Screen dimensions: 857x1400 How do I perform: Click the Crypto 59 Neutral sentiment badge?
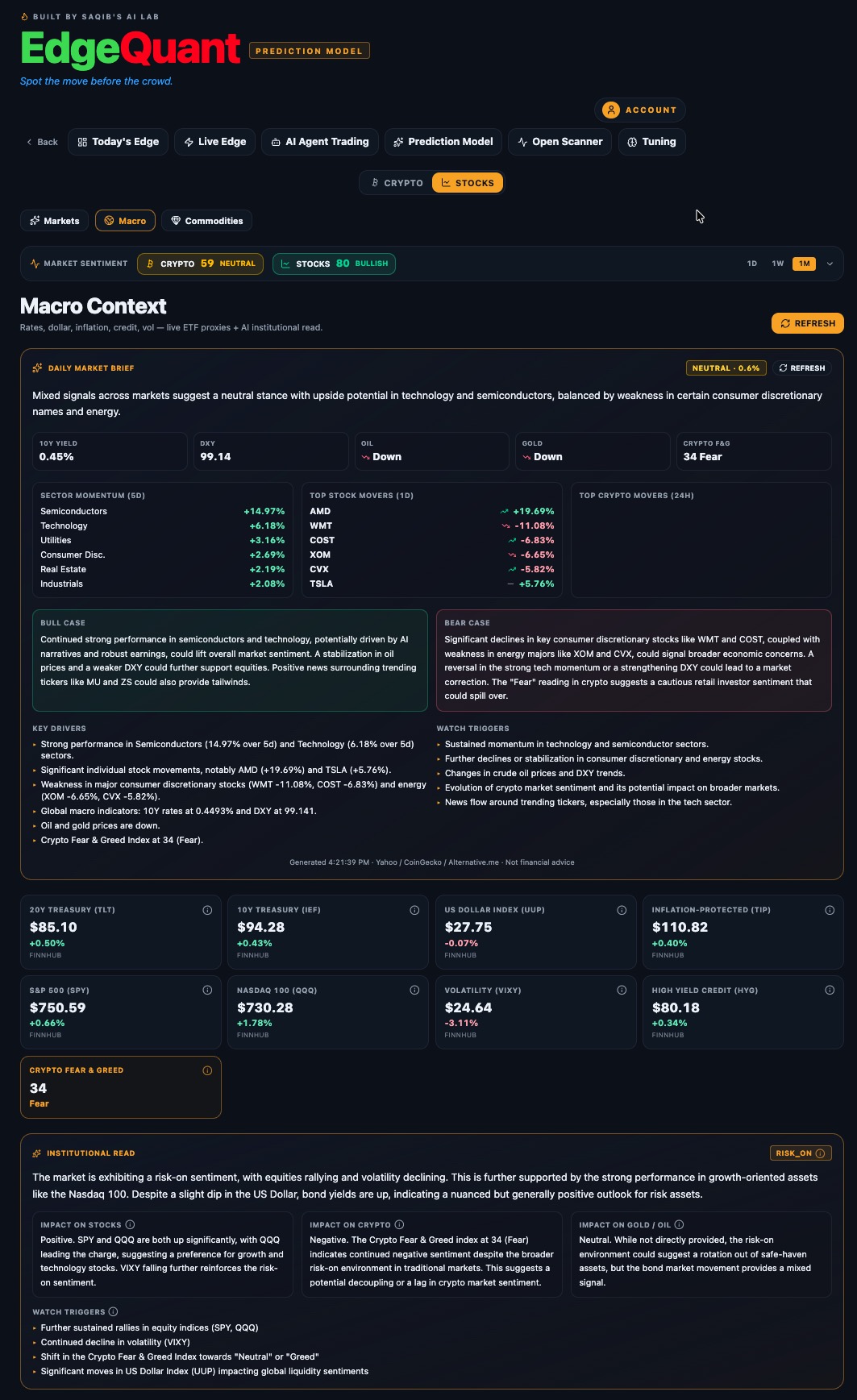[x=200, y=264]
